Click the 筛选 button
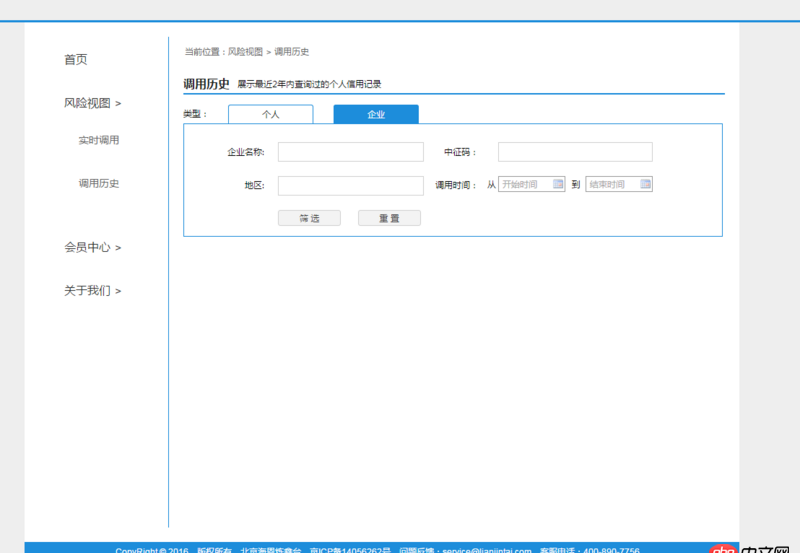 [x=309, y=218]
